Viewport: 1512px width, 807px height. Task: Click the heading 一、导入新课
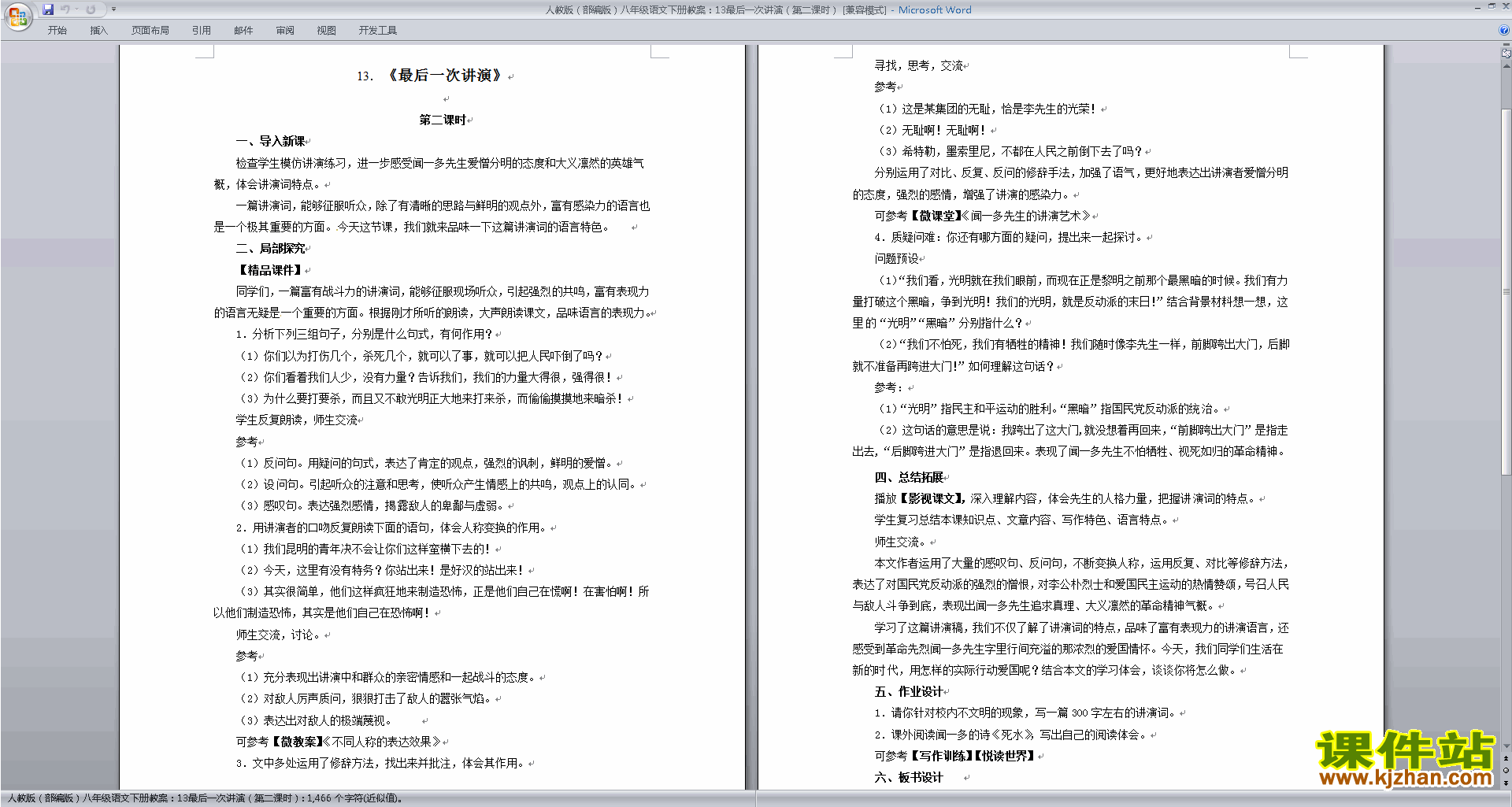coord(270,141)
